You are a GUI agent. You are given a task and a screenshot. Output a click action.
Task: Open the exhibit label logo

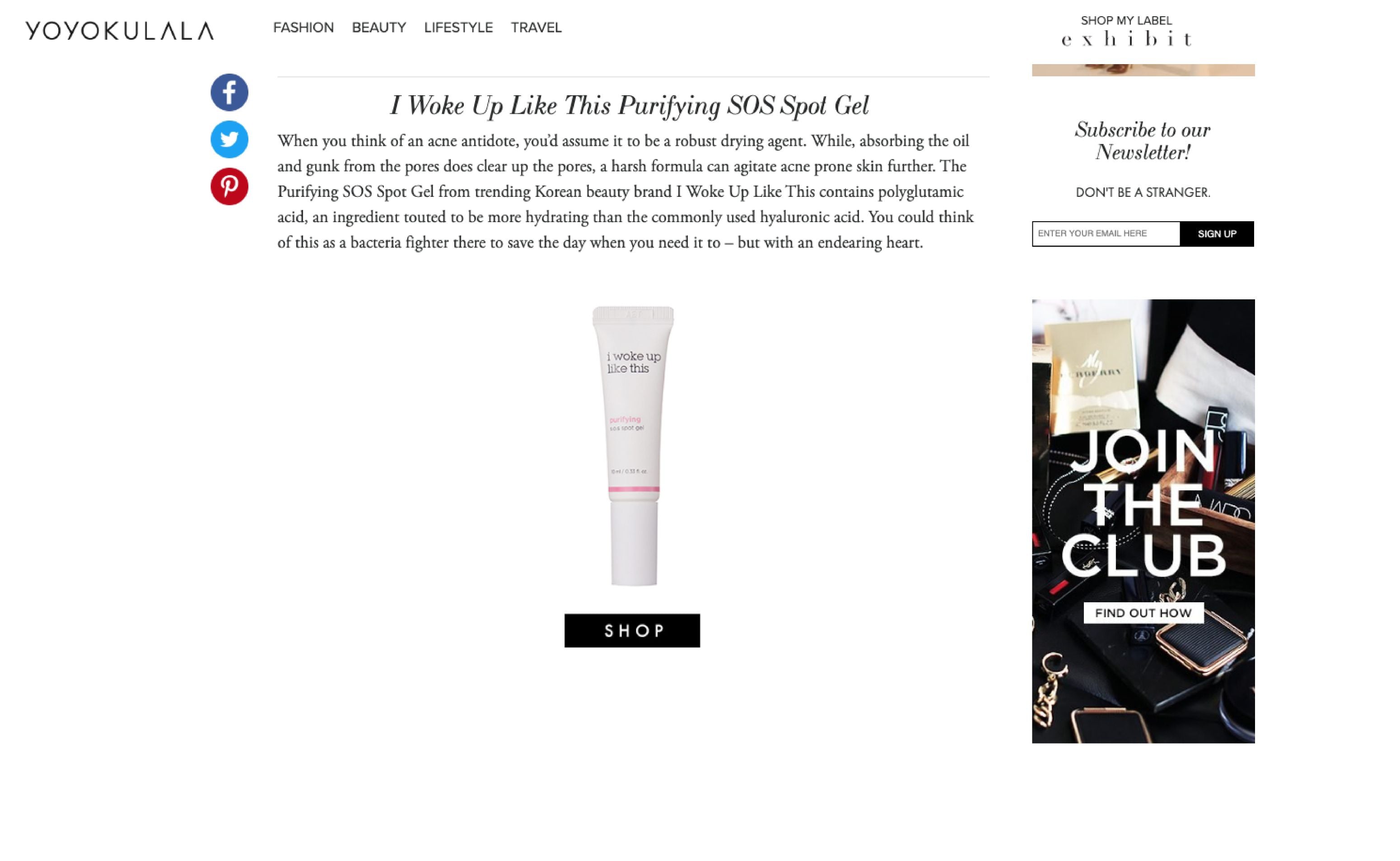click(x=1127, y=39)
